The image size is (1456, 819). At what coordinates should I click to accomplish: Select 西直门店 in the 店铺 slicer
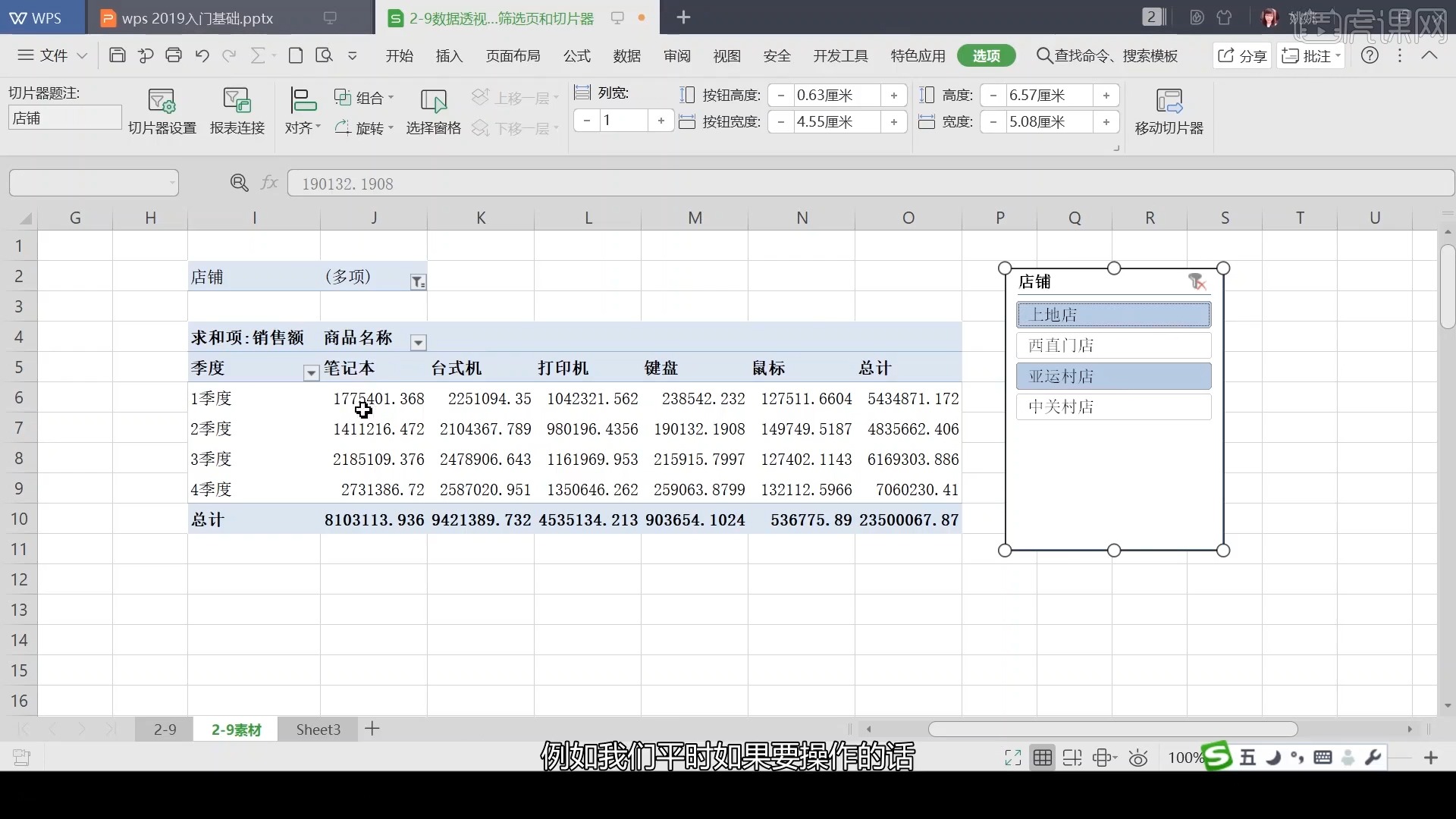click(x=1112, y=345)
